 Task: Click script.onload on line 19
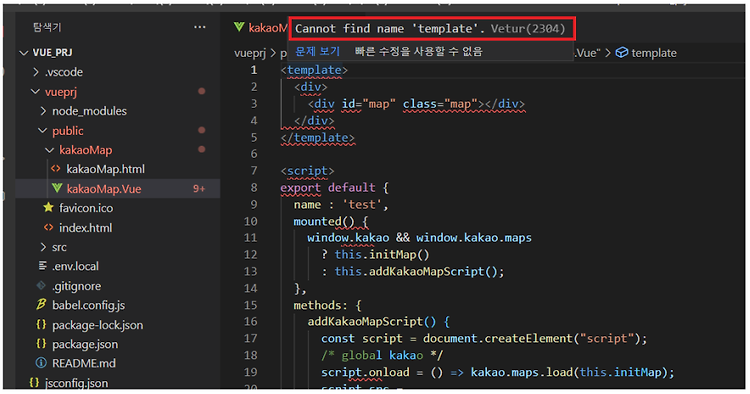pyautogui.click(x=365, y=372)
